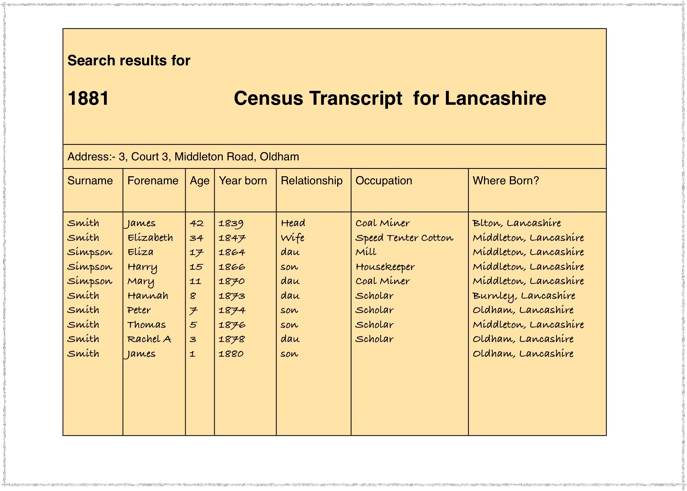
Task: Click the Where Born? column header
Action: [506, 181]
